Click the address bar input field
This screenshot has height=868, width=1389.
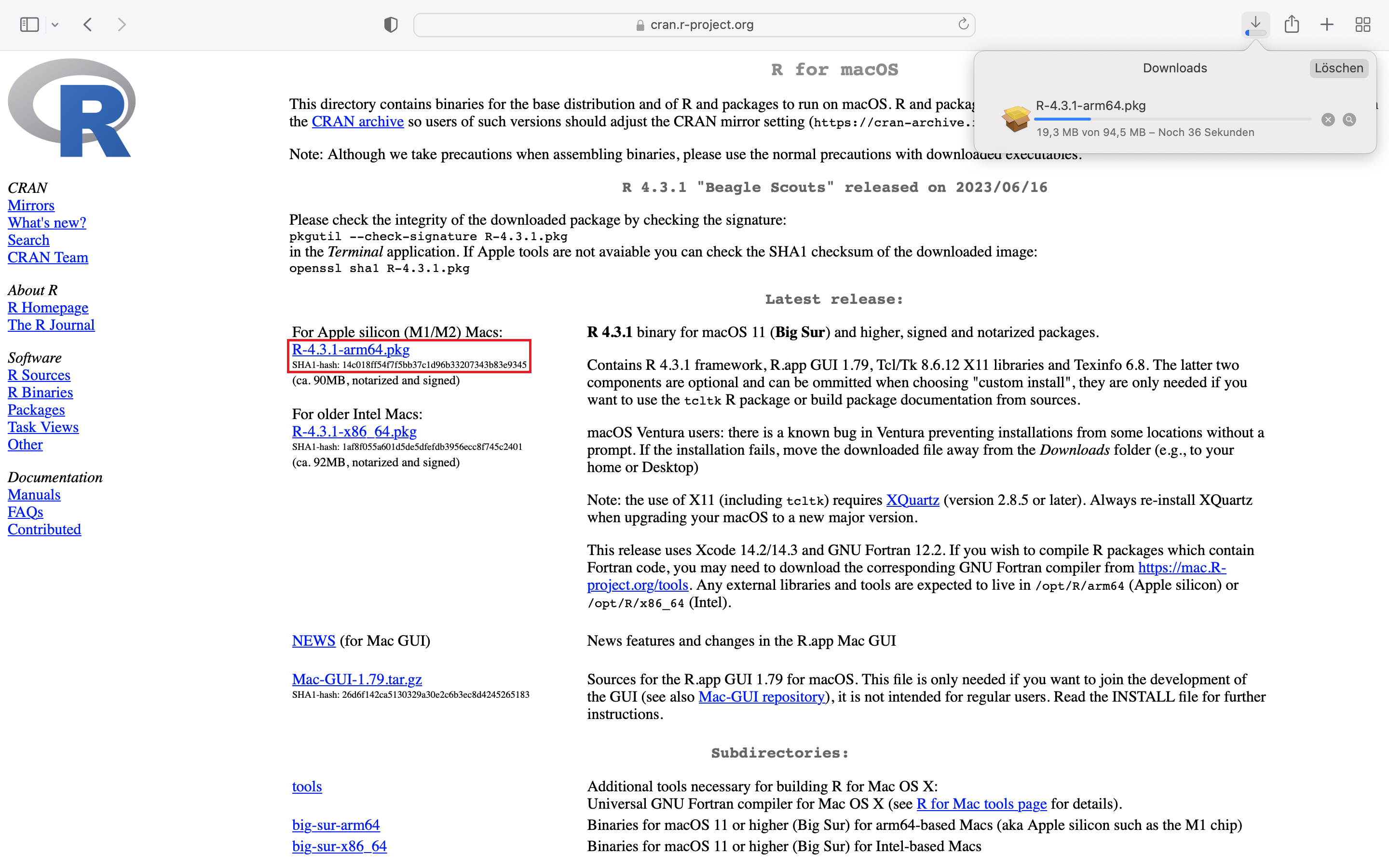[x=693, y=24]
